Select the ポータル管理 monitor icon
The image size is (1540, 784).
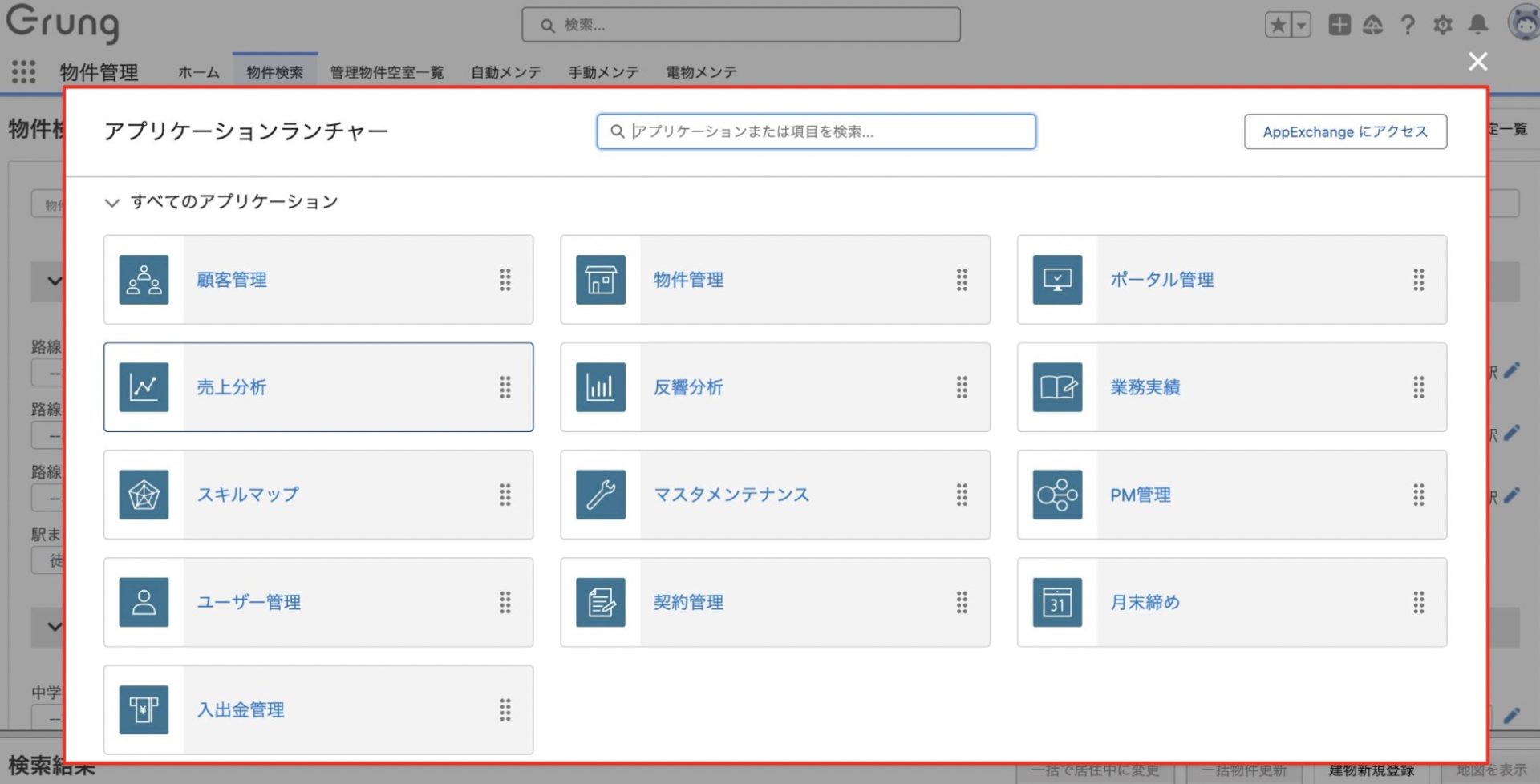pyautogui.click(x=1057, y=280)
